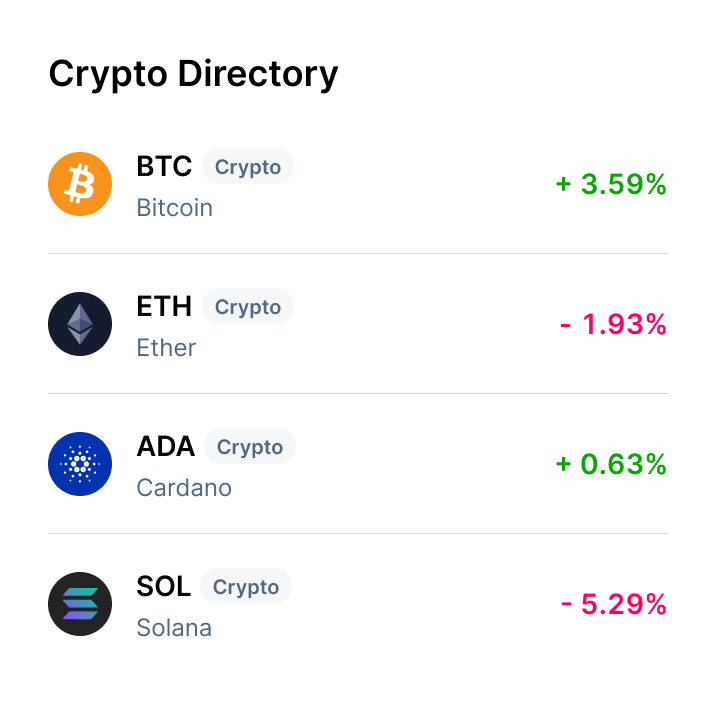716x722 pixels.
Task: Select the Cardano name label
Action: point(184,488)
